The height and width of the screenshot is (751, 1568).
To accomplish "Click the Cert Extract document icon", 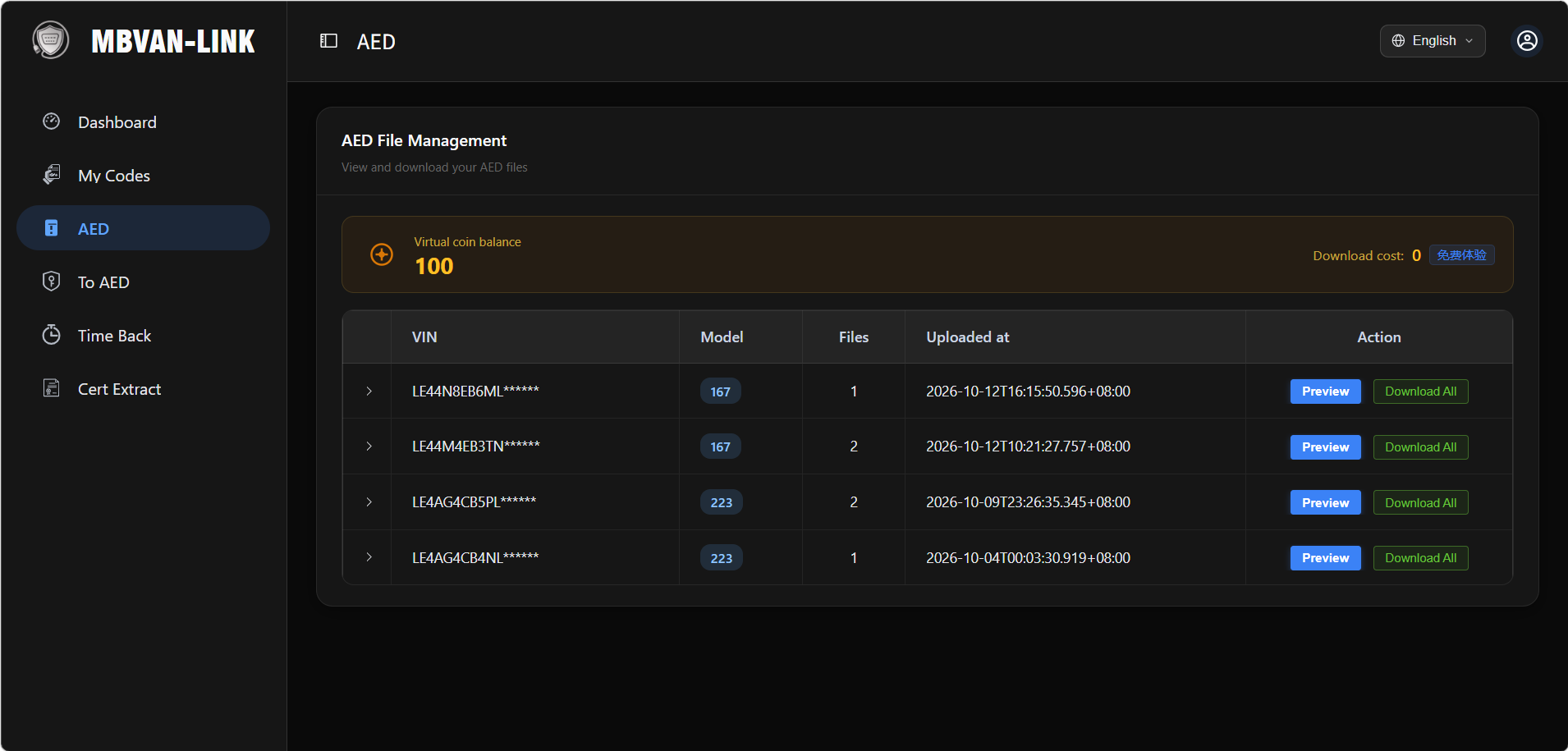I will coord(52,388).
